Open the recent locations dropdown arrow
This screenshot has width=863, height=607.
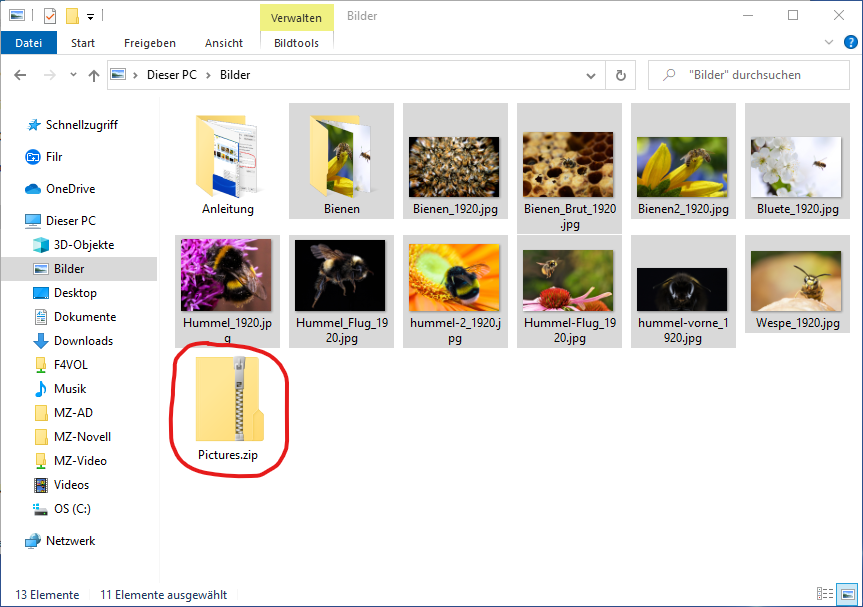tap(73, 75)
